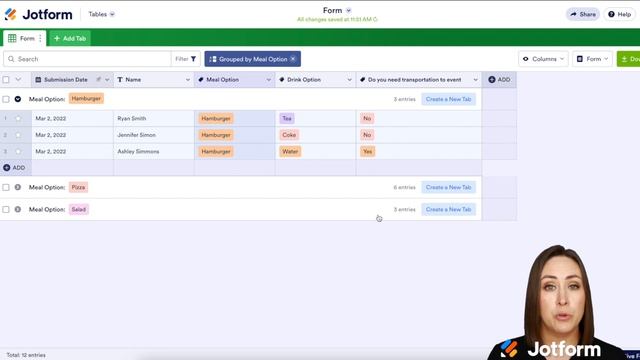
Task: Click the Name column text icon
Action: point(120,80)
